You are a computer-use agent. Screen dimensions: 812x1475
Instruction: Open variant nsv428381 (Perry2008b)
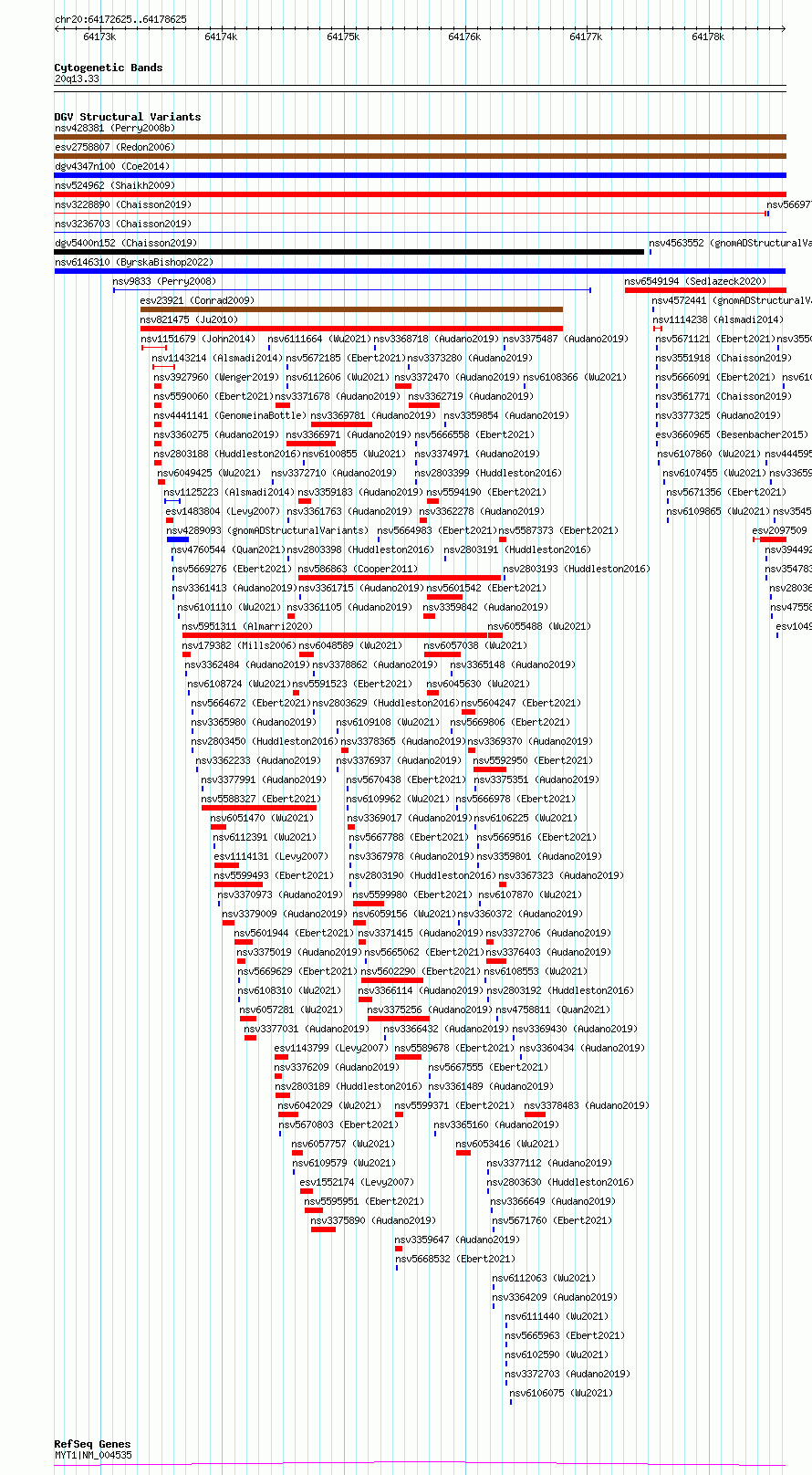(115, 129)
